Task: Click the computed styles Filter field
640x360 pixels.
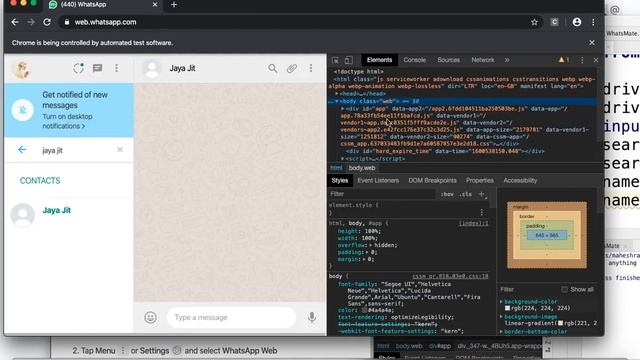Action: coord(529,289)
